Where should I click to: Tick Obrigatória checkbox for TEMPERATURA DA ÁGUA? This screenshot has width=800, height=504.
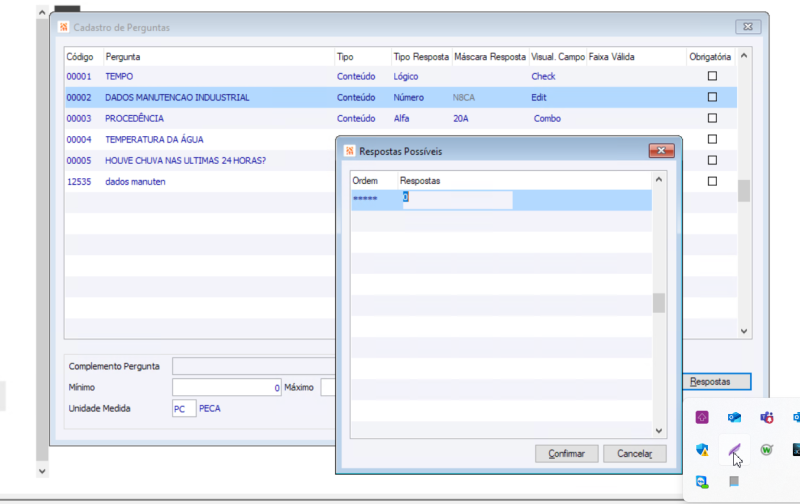[712, 139]
